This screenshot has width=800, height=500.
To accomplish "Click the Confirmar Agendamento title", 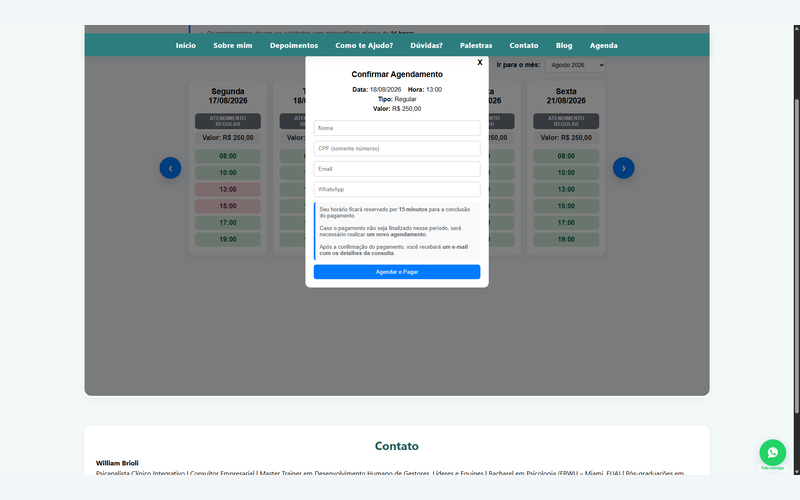I will 397,74.
